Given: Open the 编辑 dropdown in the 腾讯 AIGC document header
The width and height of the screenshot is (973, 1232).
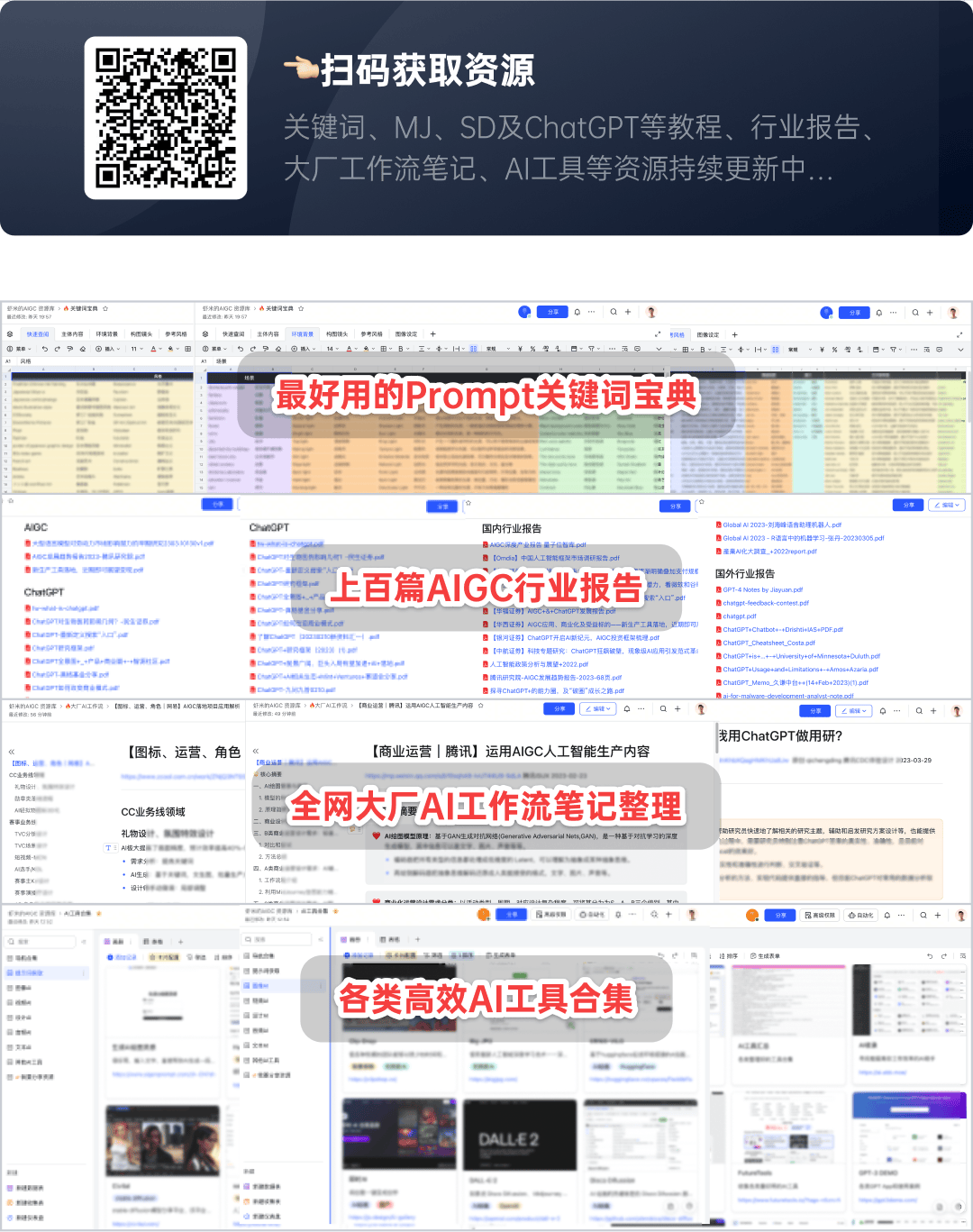Looking at the screenshot, I should click(598, 709).
